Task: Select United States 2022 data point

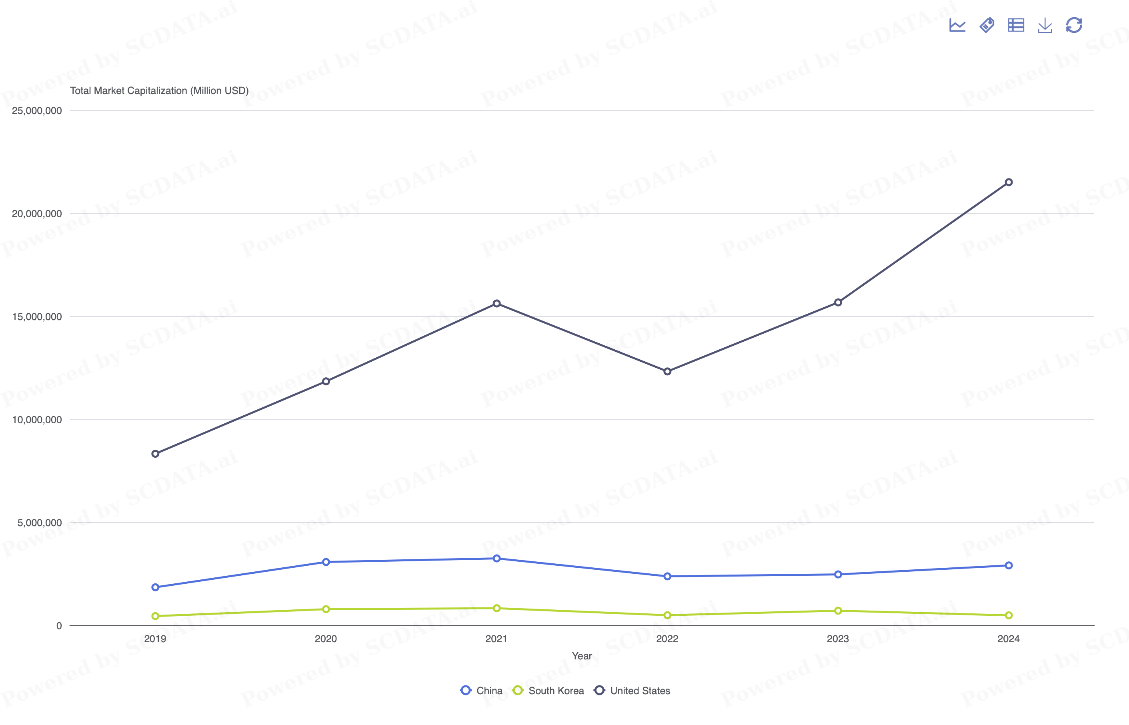Action: pos(668,371)
